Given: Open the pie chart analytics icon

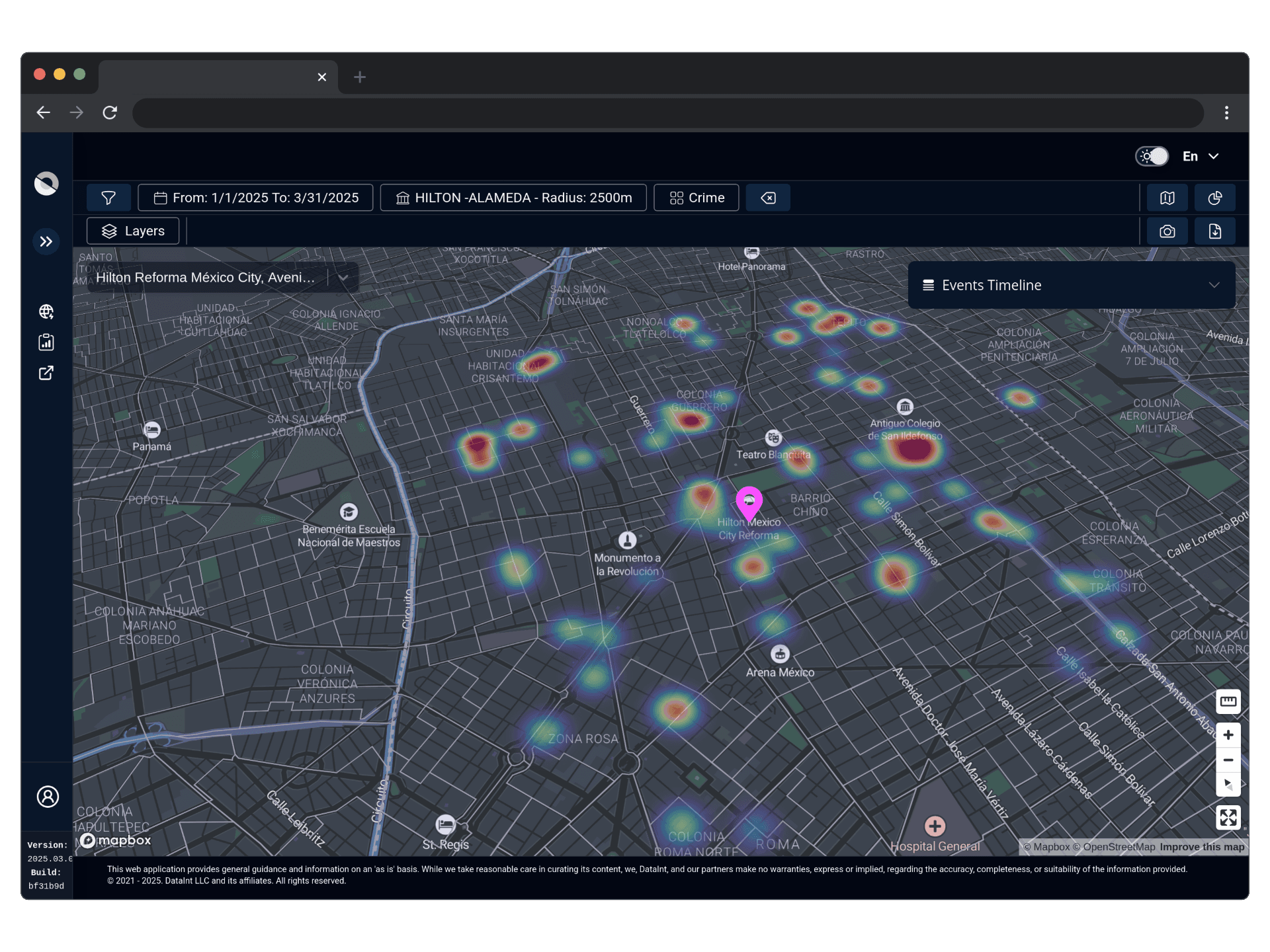Looking at the screenshot, I should click(1214, 198).
